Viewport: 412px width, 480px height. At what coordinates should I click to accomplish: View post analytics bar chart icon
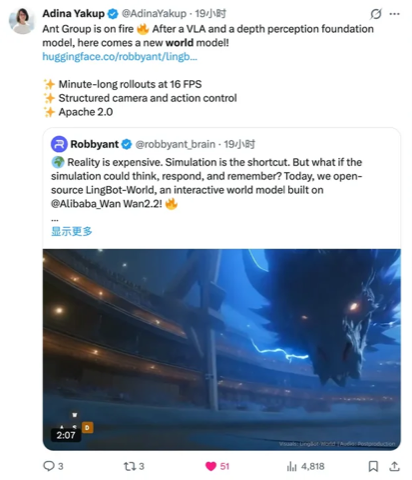click(x=291, y=466)
